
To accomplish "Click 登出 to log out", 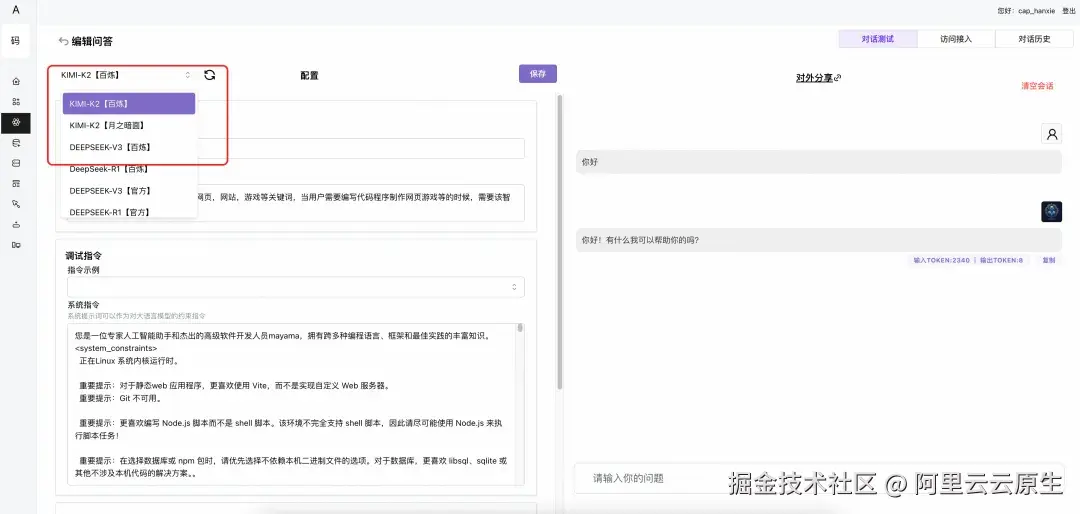I will pyautogui.click(x=1068, y=11).
